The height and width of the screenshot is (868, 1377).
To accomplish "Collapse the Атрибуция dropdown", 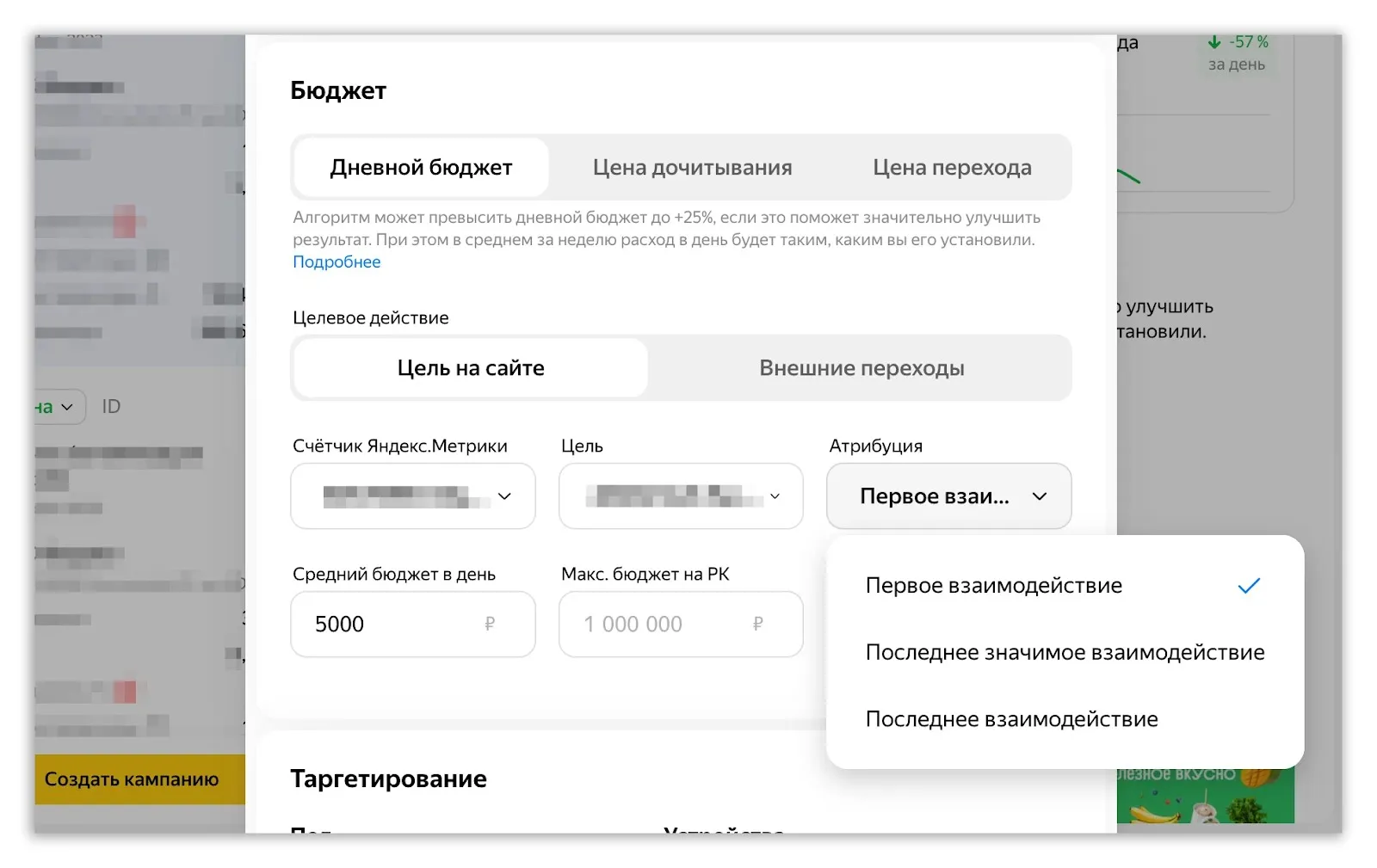I will pos(948,496).
